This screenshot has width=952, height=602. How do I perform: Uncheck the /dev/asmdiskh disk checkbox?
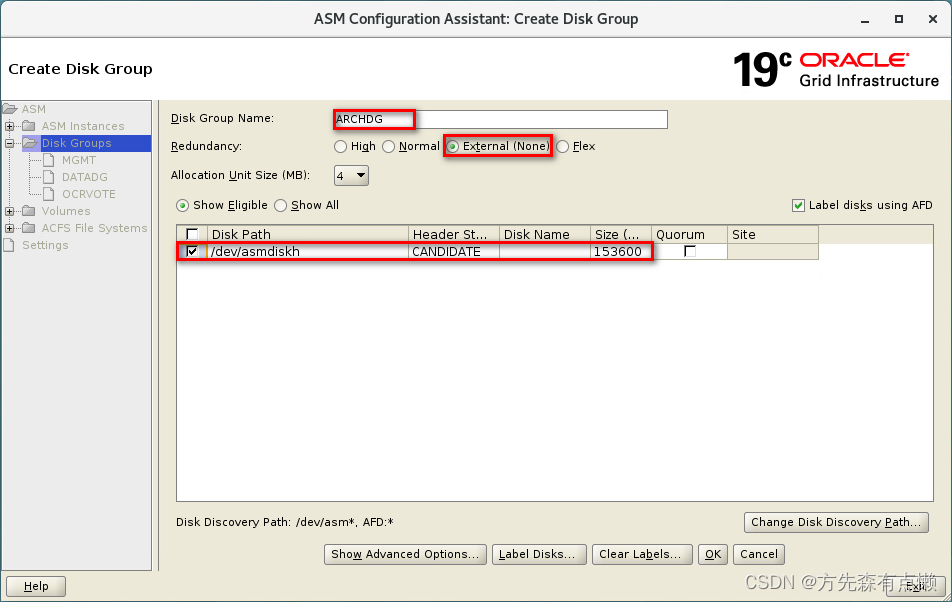click(x=192, y=251)
